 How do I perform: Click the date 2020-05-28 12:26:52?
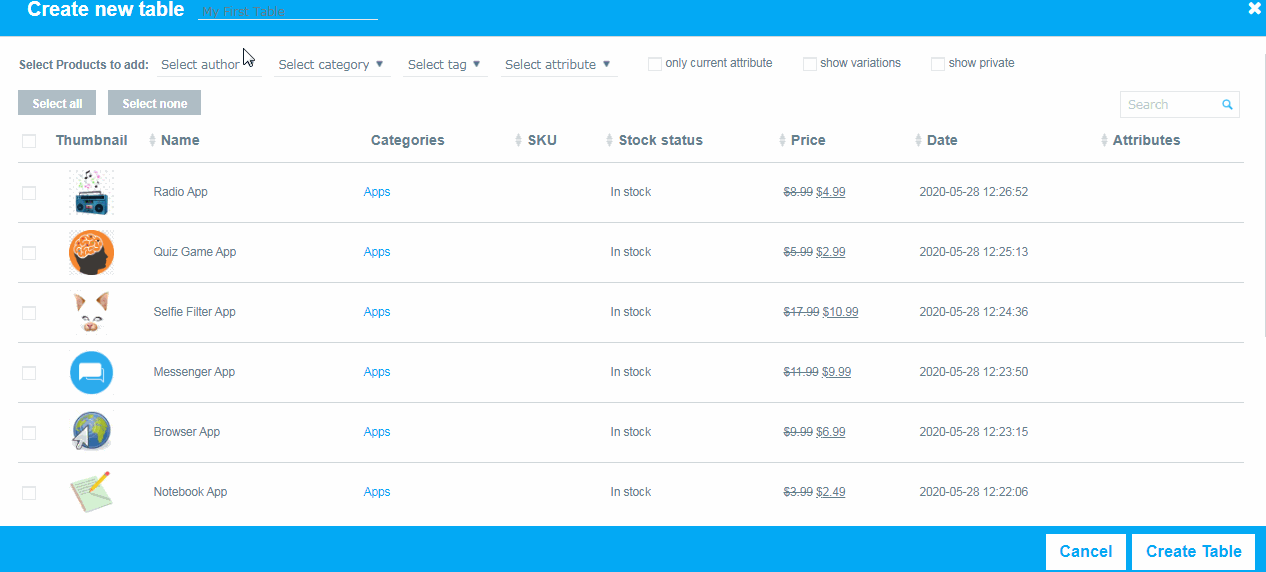pos(974,192)
